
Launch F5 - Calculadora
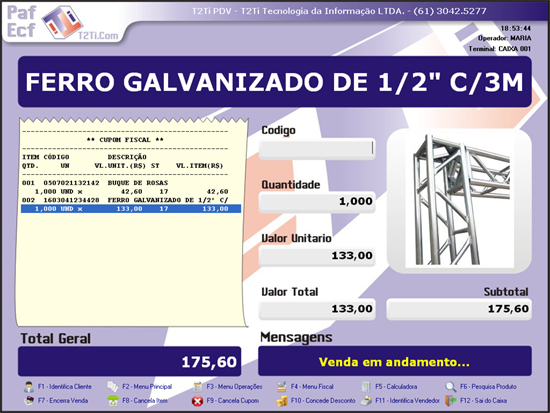pos(396,387)
